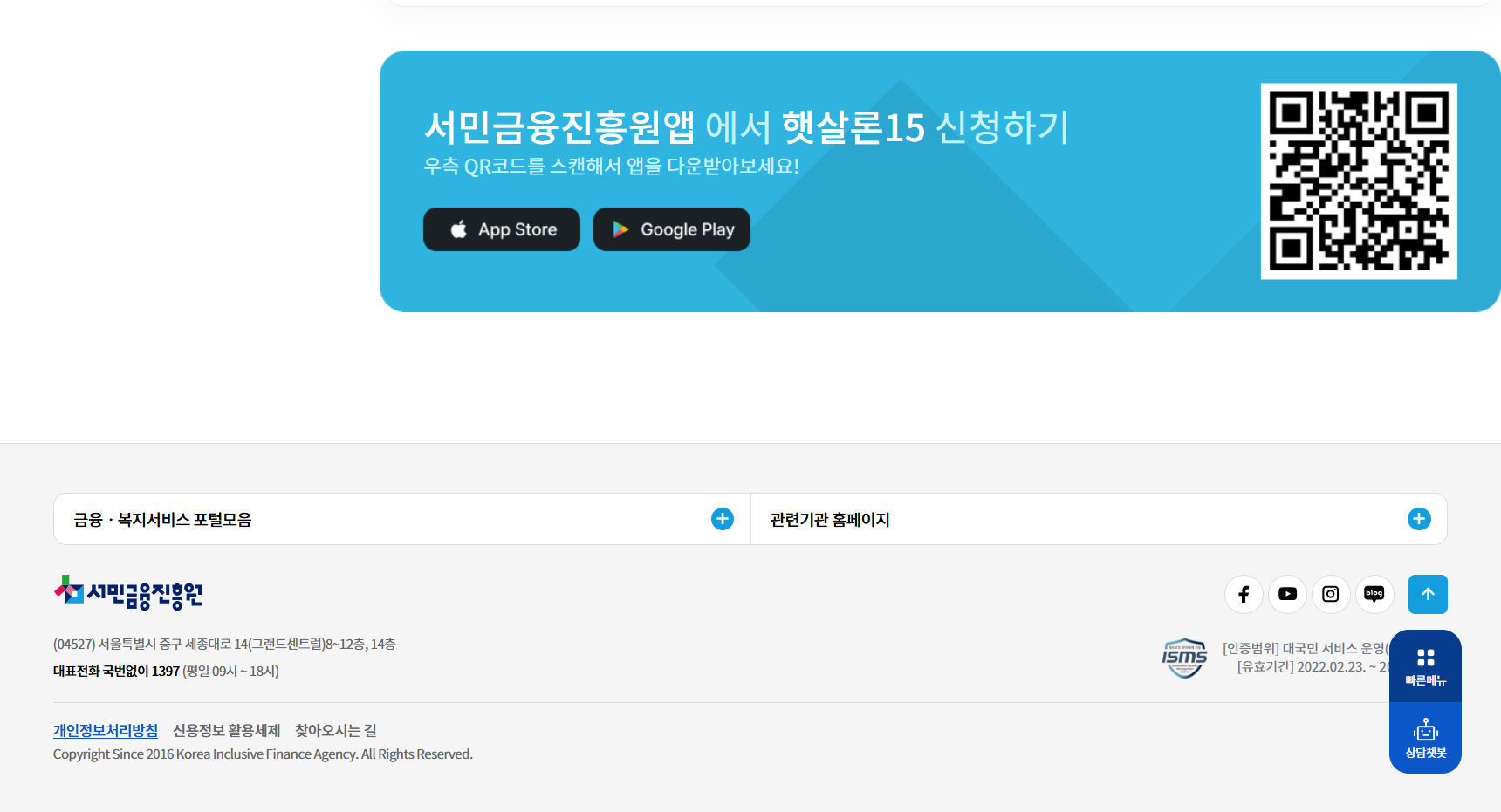Viewport: 1501px width, 812px height.
Task: Open the Google Play download button
Action: coord(672,229)
